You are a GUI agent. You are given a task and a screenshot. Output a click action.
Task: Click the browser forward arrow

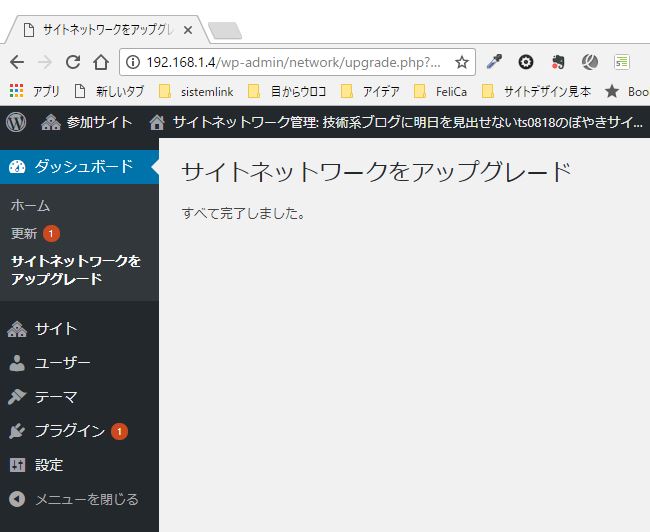(45, 63)
